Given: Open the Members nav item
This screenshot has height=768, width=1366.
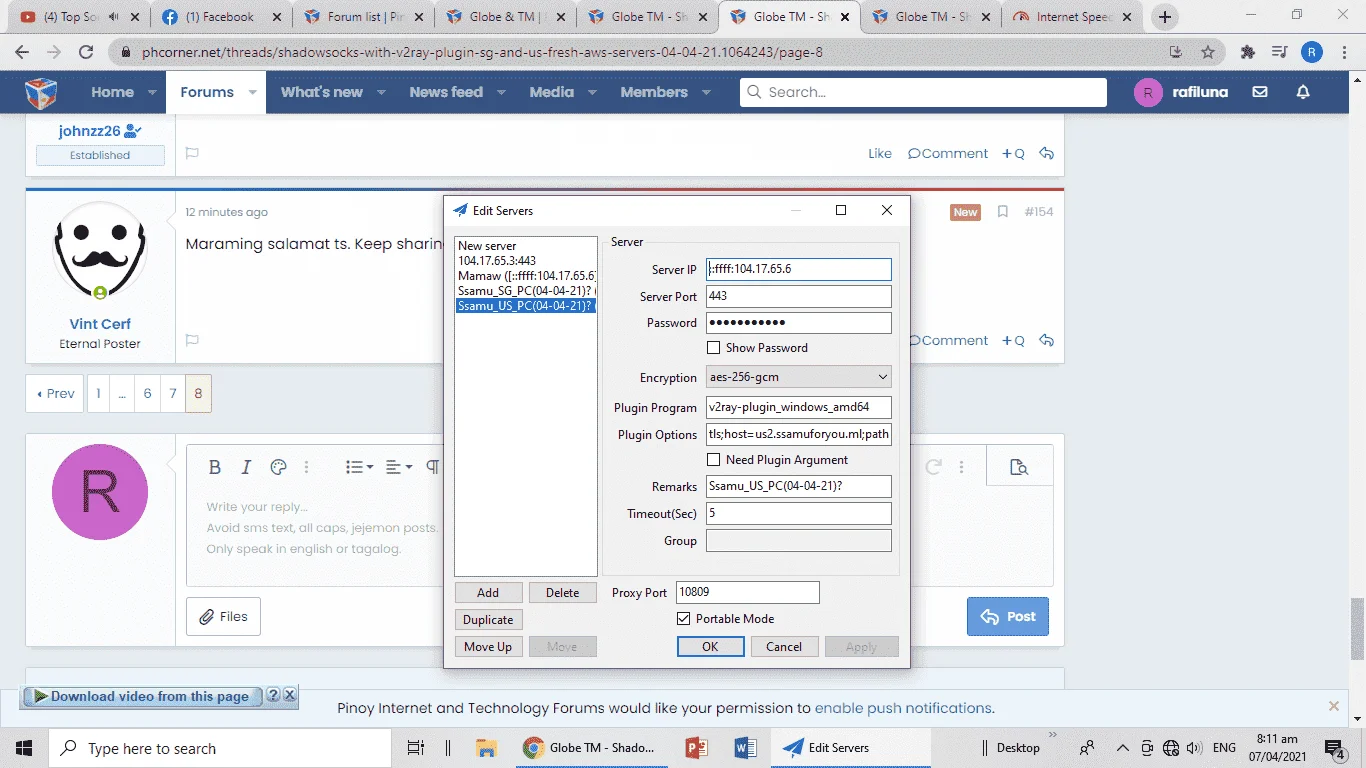Looking at the screenshot, I should pyautogui.click(x=654, y=92).
